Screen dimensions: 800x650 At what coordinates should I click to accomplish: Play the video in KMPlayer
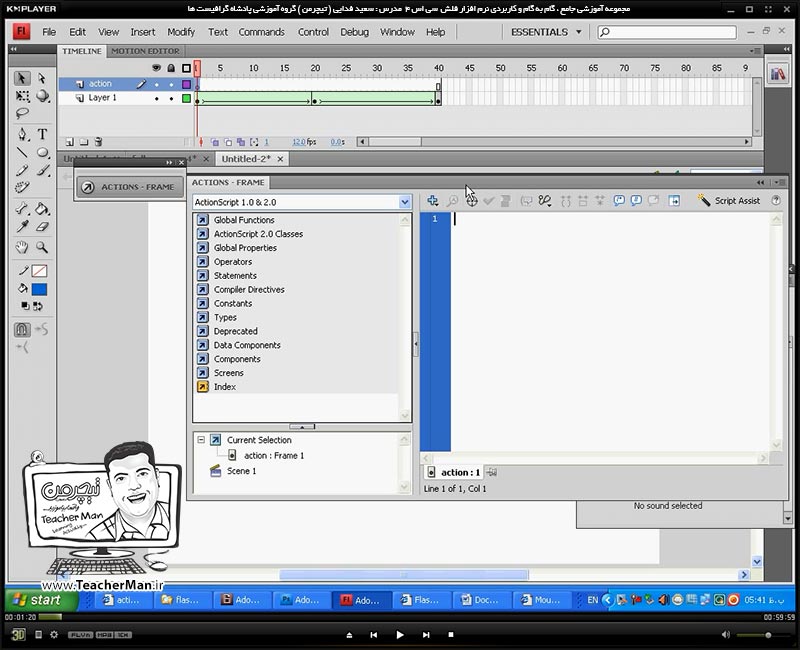click(399, 635)
